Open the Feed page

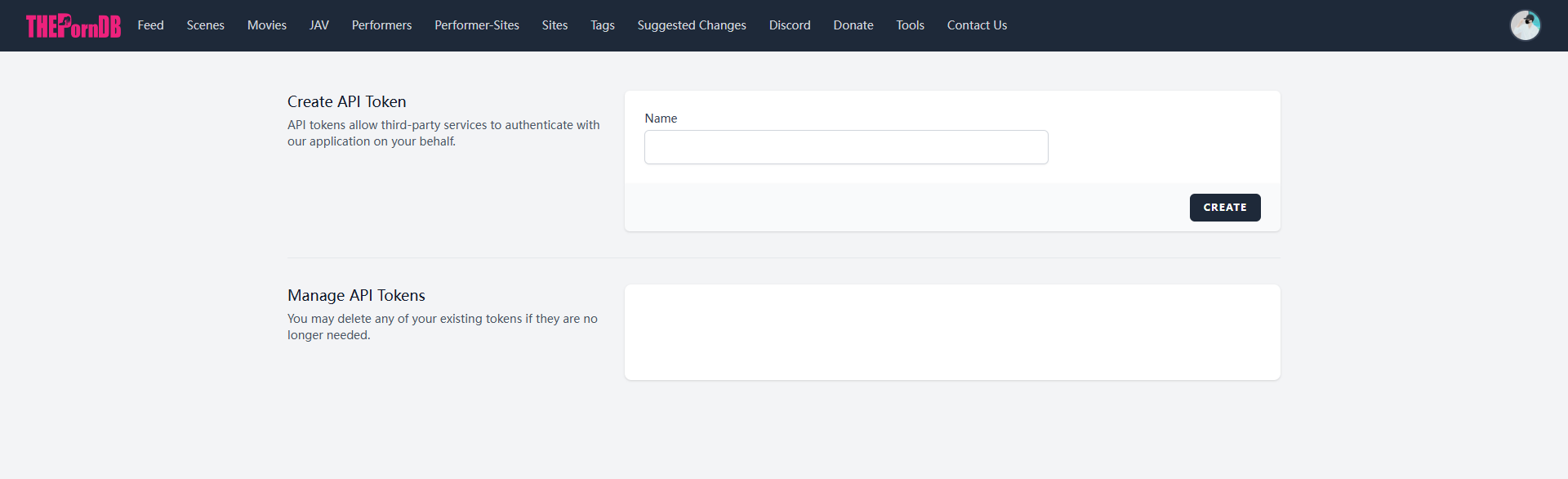[x=150, y=25]
